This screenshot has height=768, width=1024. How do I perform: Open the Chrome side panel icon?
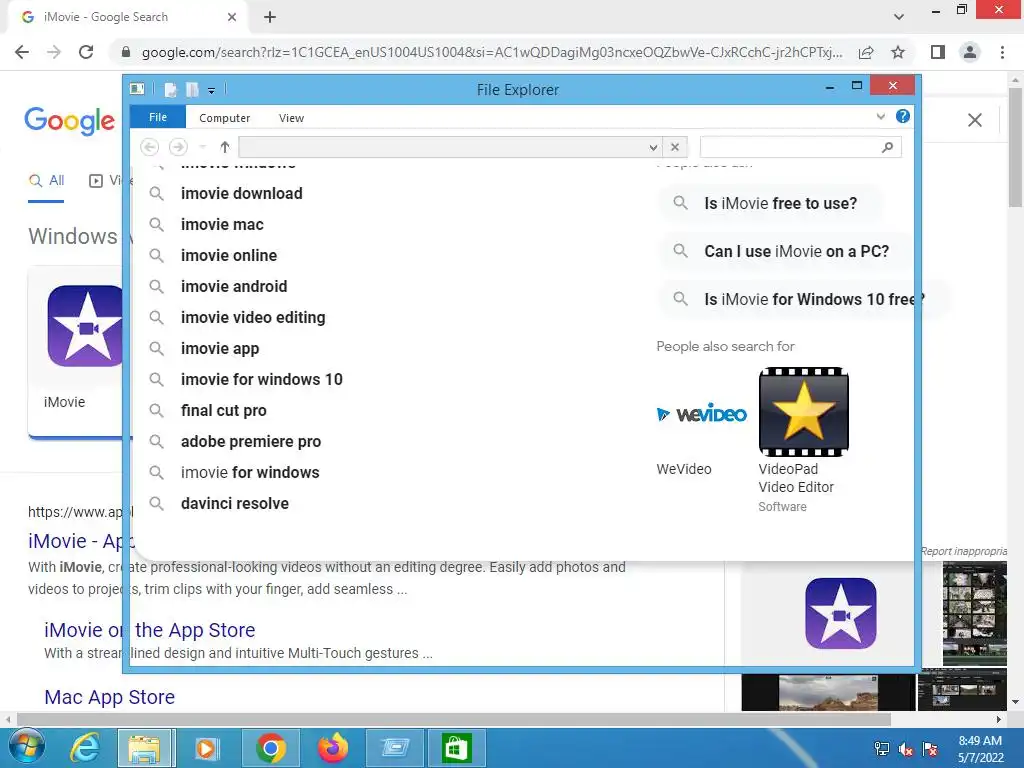point(938,52)
